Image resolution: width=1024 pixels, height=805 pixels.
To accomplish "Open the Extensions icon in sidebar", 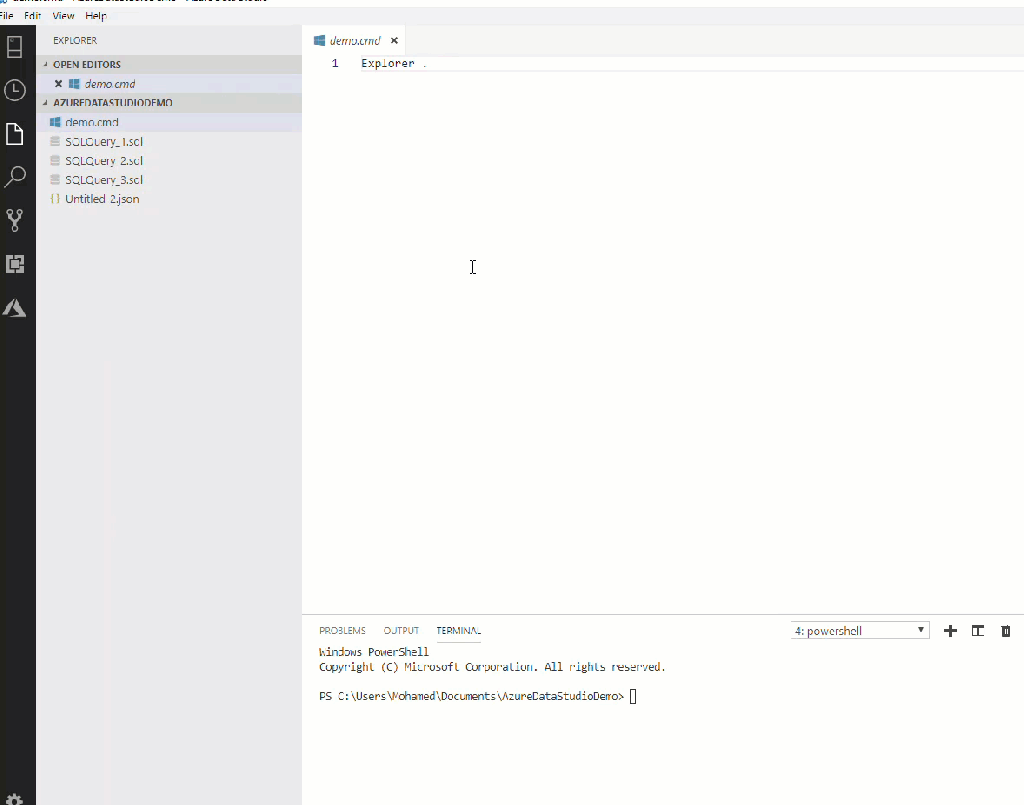I will pyautogui.click(x=15, y=264).
